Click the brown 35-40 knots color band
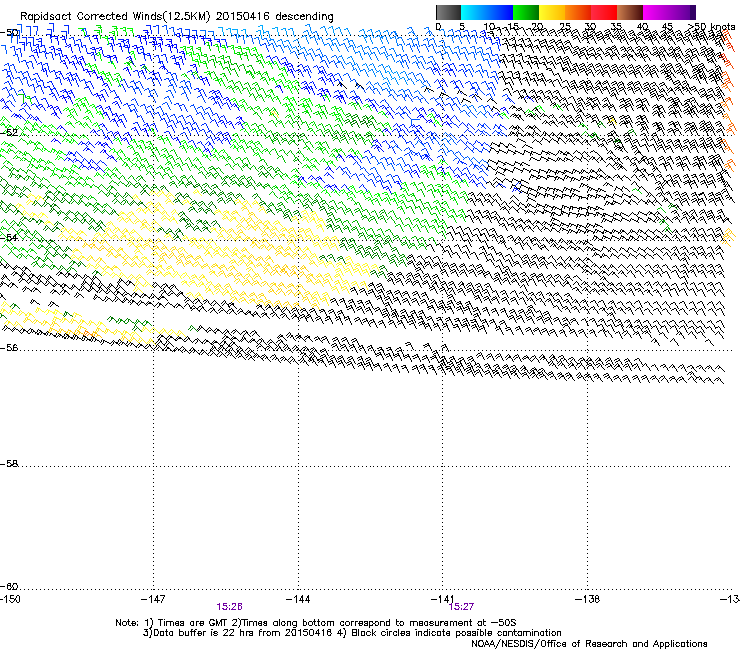This screenshot has width=740, height=650. coord(630,12)
